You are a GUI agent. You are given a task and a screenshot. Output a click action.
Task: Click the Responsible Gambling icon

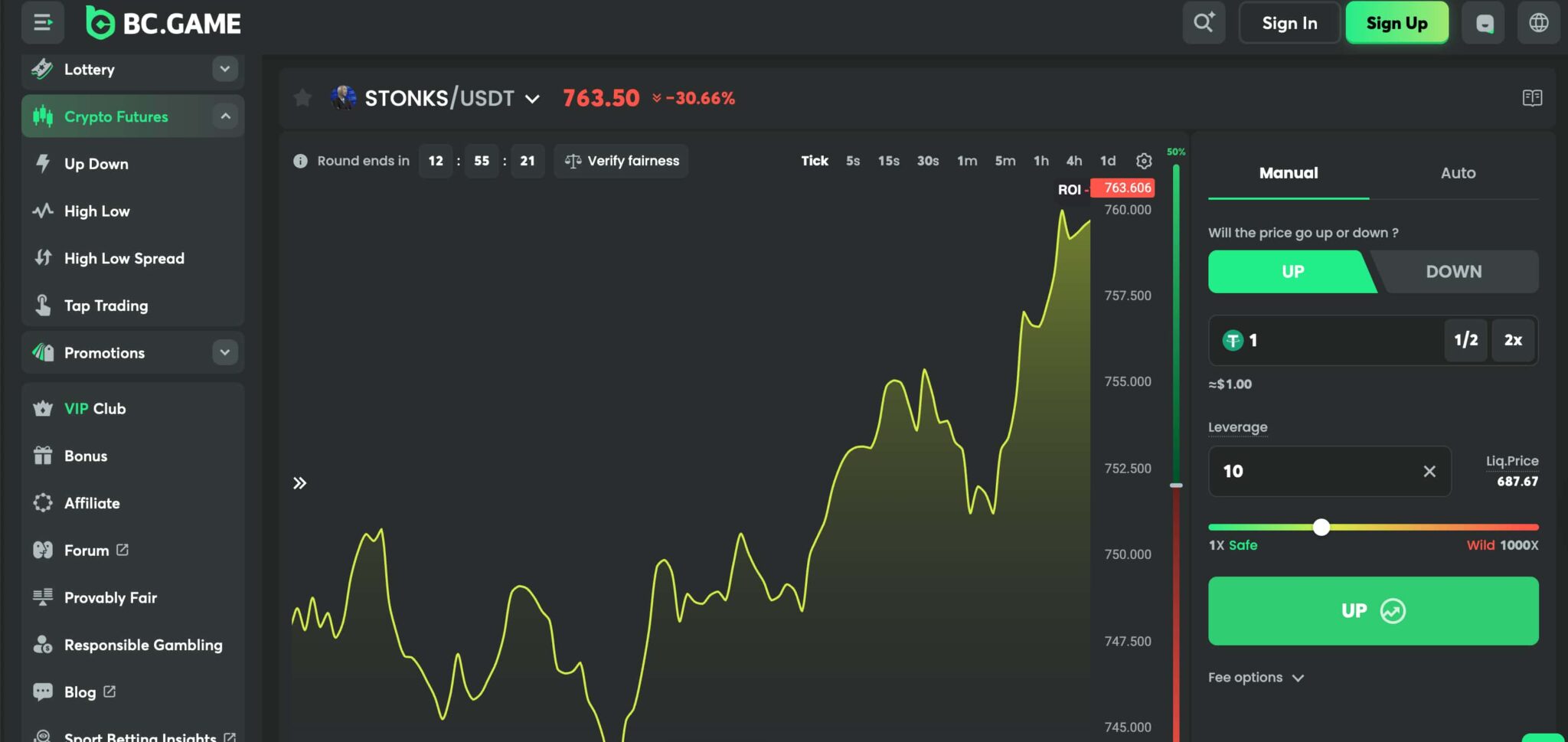pos(43,645)
